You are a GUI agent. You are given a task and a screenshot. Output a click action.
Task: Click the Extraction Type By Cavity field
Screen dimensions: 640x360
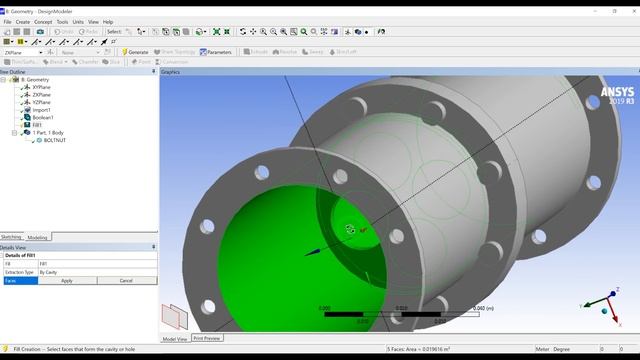pos(98,272)
